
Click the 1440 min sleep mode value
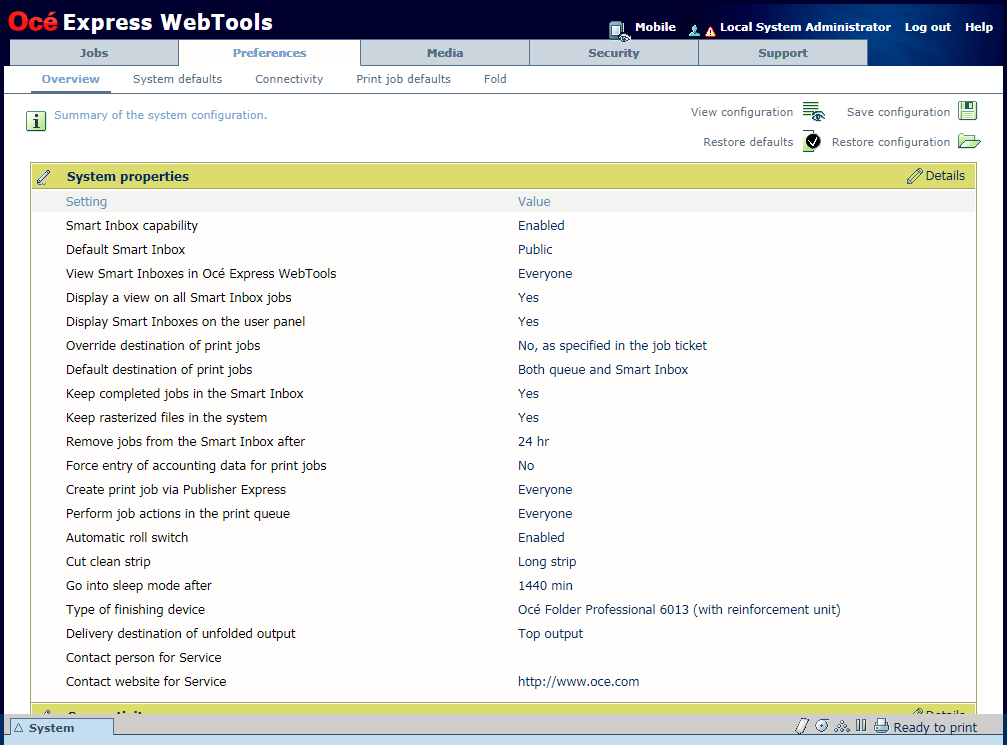coord(545,586)
